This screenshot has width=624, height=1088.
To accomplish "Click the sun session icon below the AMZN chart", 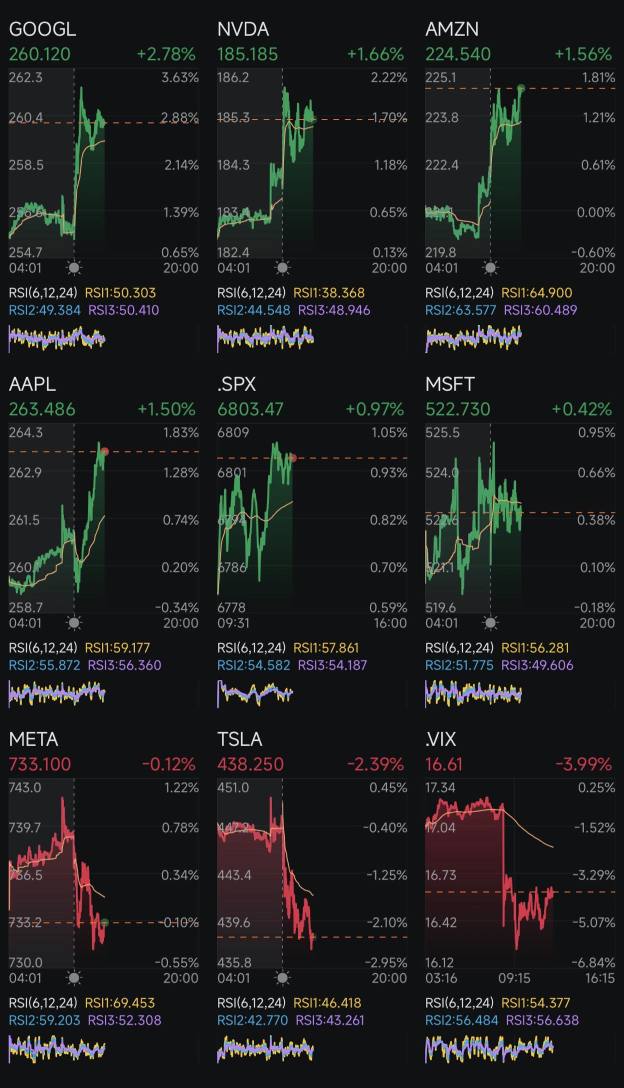I will click(x=488, y=267).
